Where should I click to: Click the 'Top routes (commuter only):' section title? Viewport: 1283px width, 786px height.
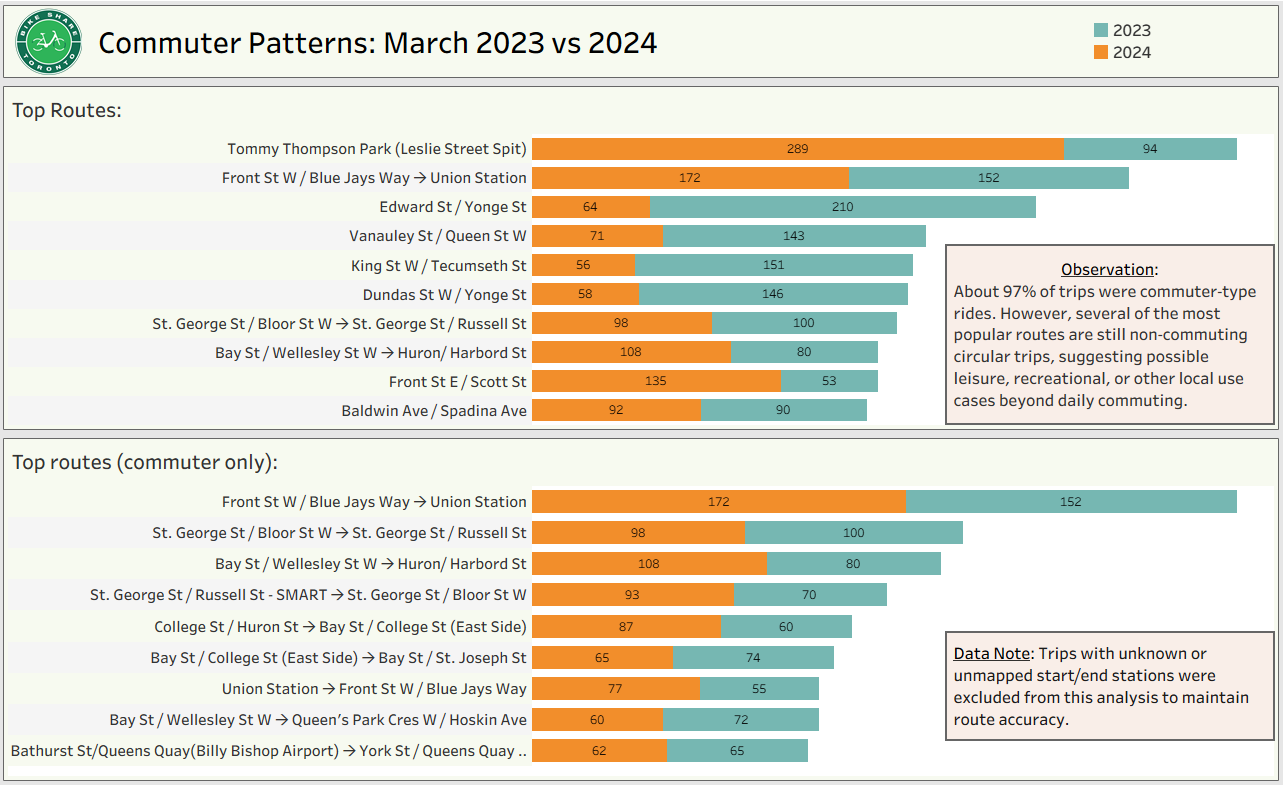(x=145, y=462)
